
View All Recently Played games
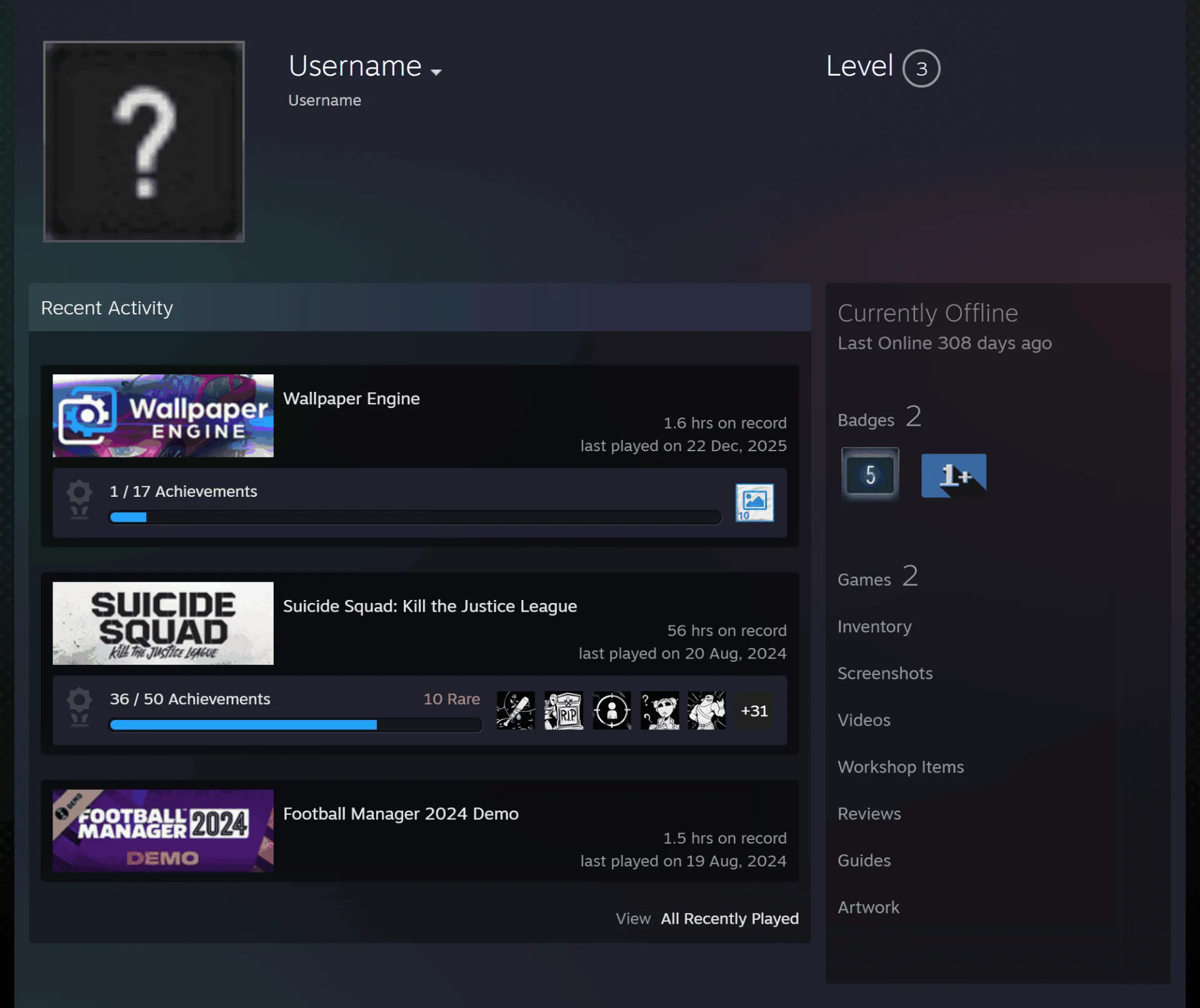(x=729, y=919)
